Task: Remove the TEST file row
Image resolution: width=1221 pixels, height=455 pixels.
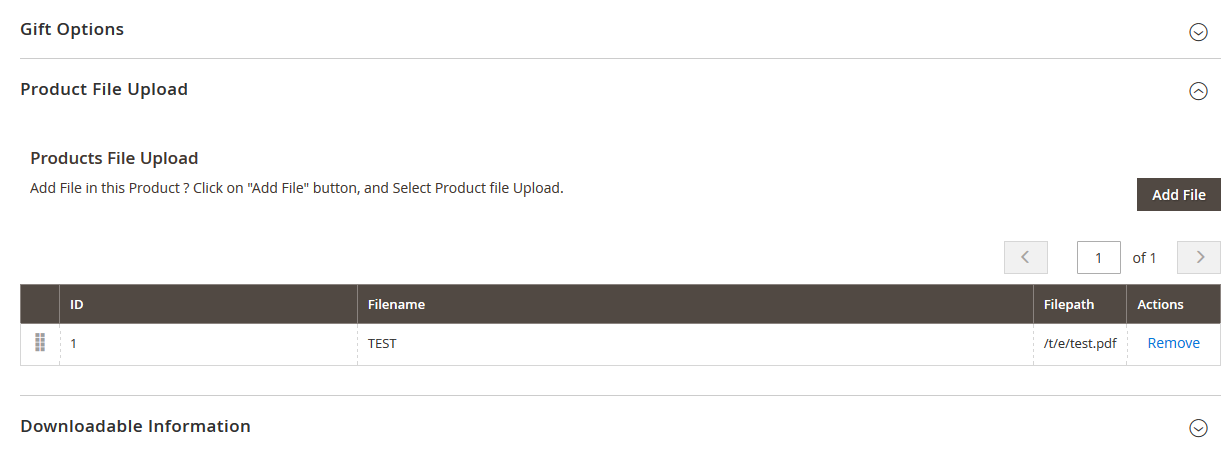Action: [1173, 343]
